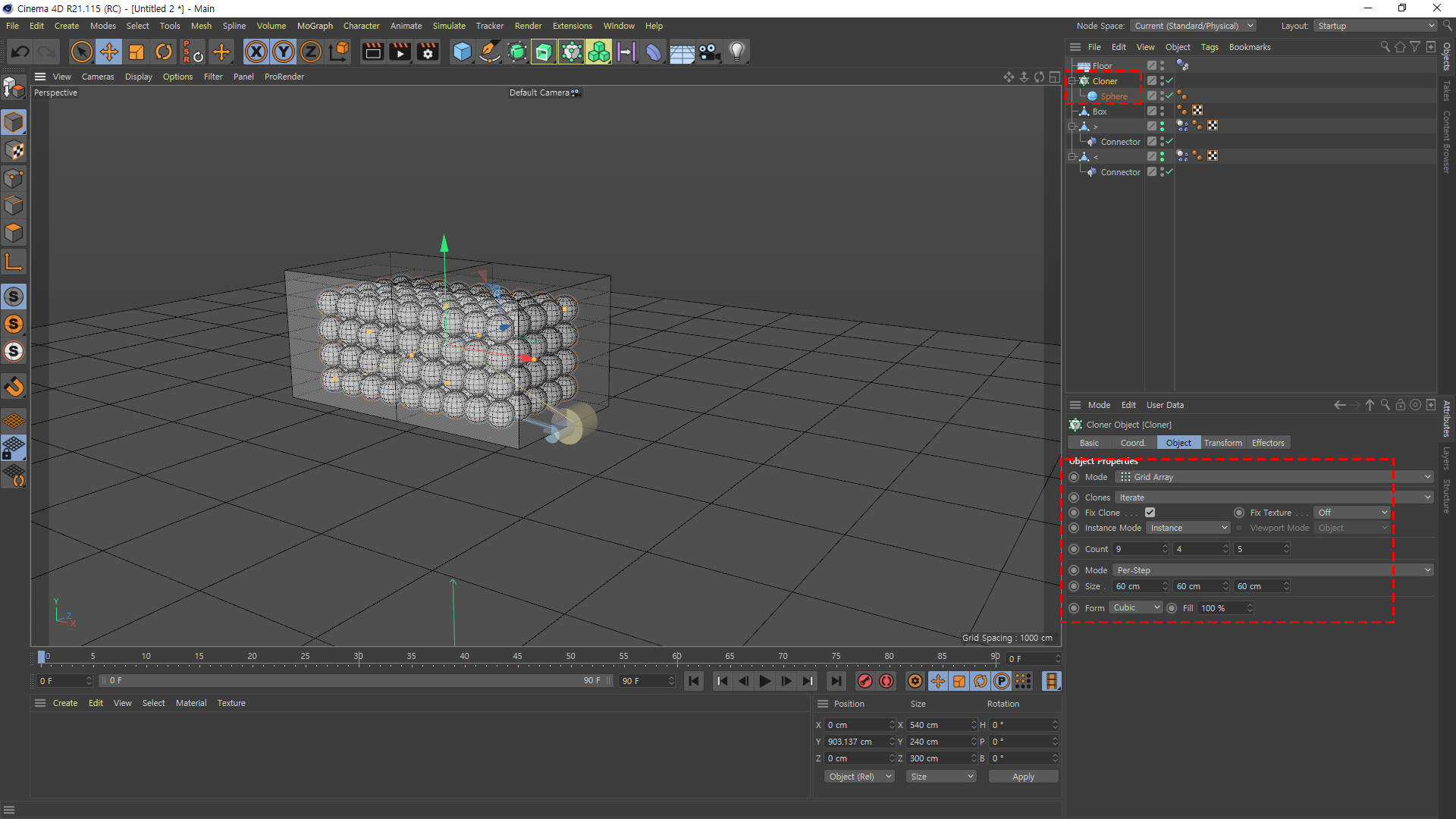Add a Light object icon
The image size is (1456, 819).
coord(737,52)
